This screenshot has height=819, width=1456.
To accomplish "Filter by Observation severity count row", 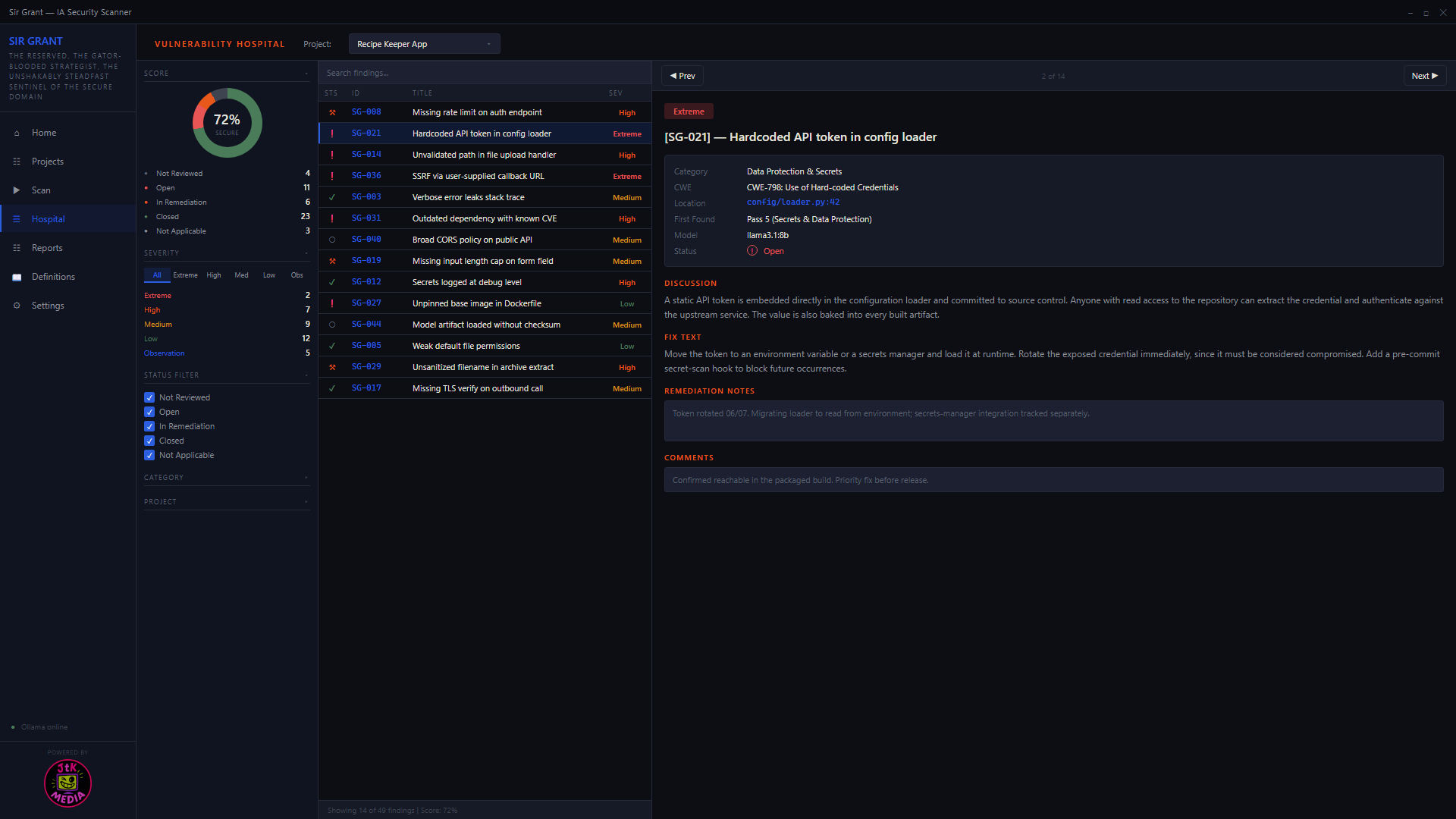I will tap(227, 353).
